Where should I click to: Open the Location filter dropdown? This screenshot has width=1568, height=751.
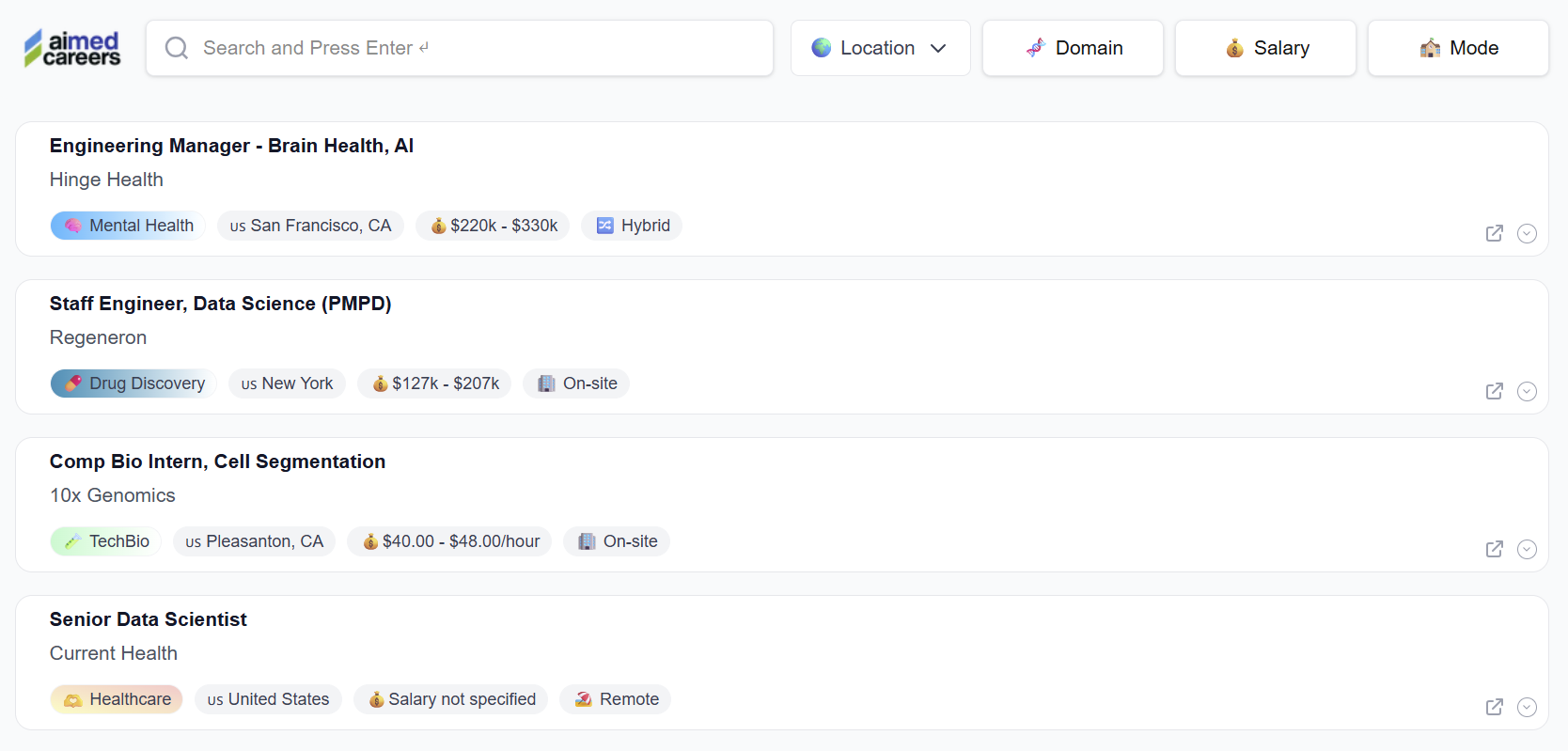880,48
